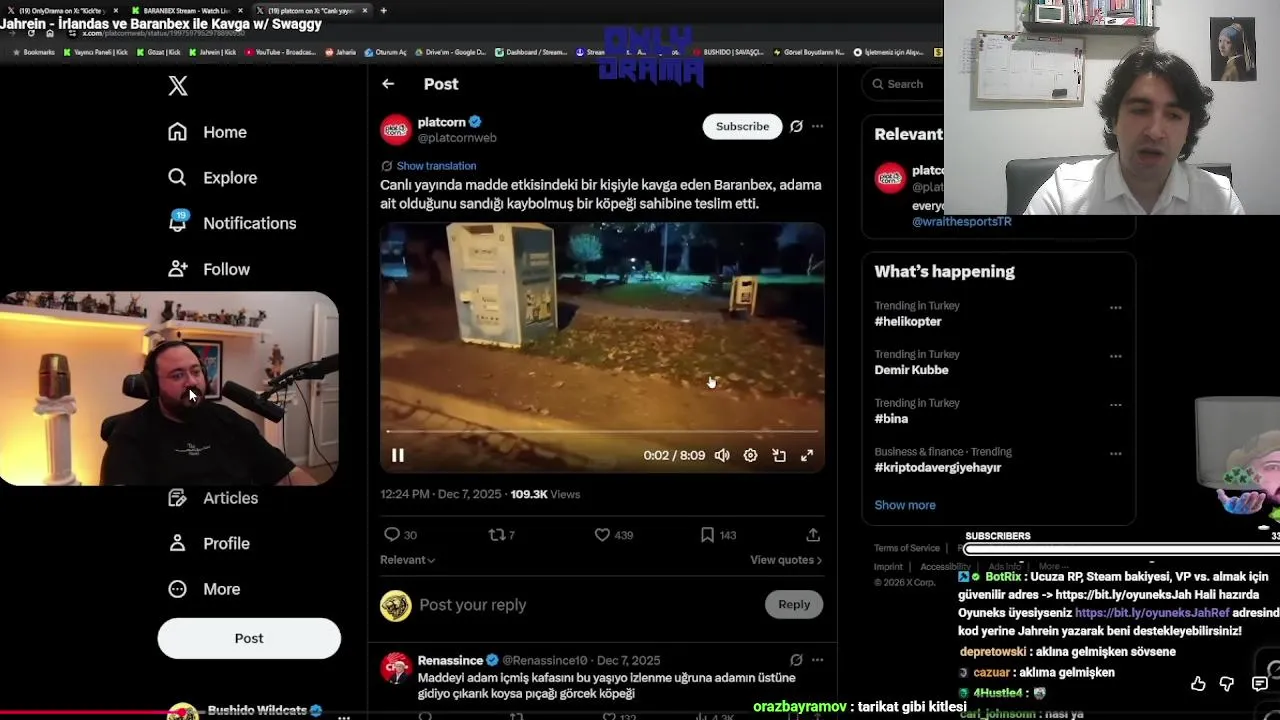Open the Jahrein | Kick bookmark
The image size is (1280, 720).
212,52
